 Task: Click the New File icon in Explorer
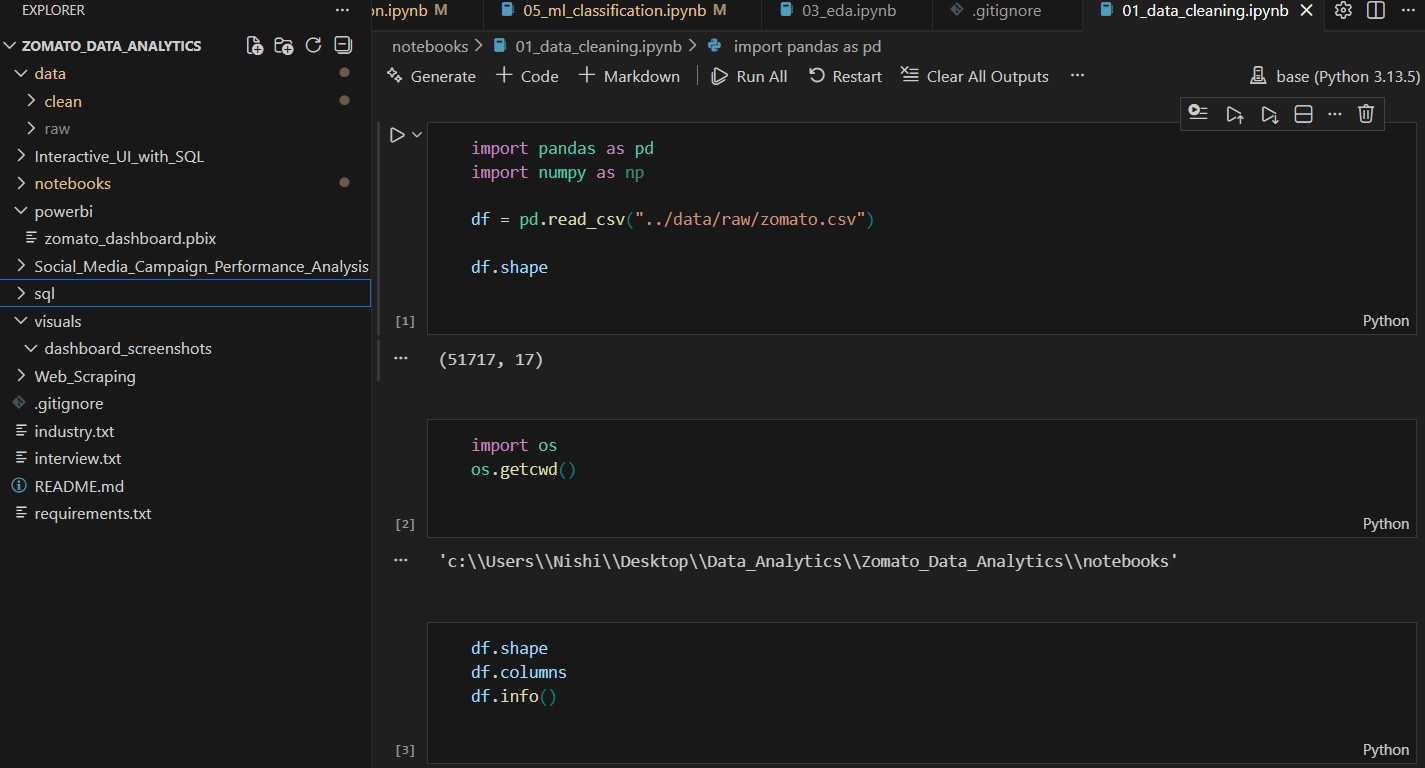(x=255, y=46)
